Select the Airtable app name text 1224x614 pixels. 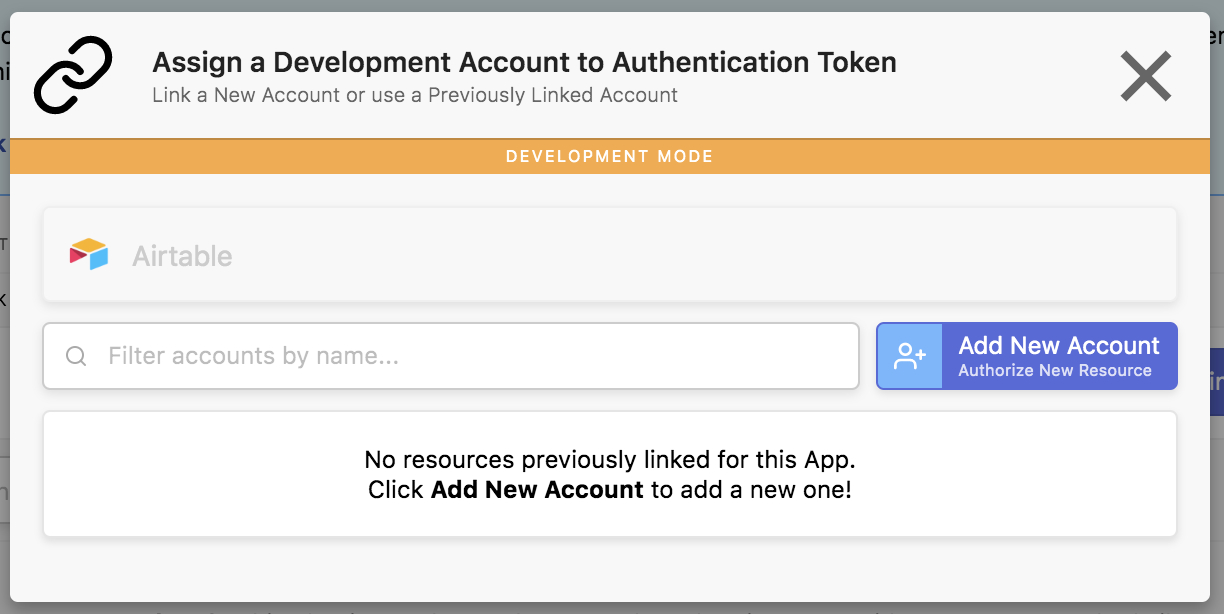[x=182, y=256]
